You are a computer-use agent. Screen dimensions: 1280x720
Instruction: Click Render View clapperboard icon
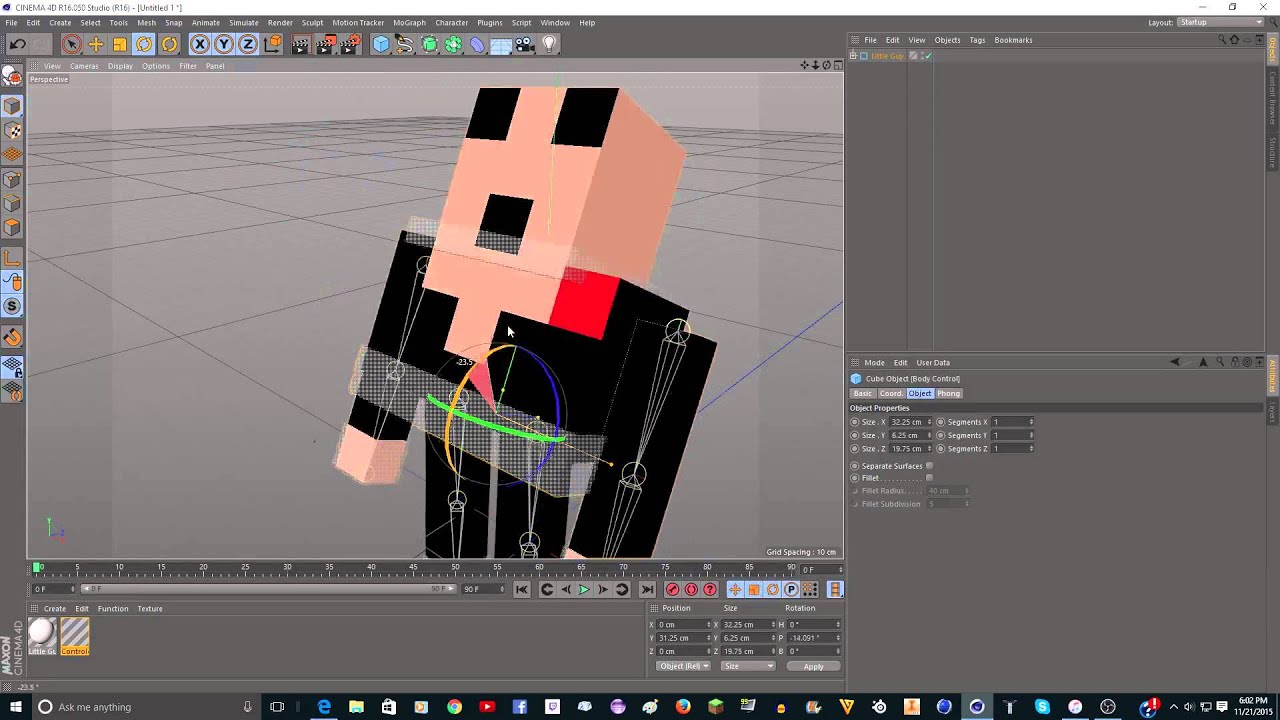301,44
